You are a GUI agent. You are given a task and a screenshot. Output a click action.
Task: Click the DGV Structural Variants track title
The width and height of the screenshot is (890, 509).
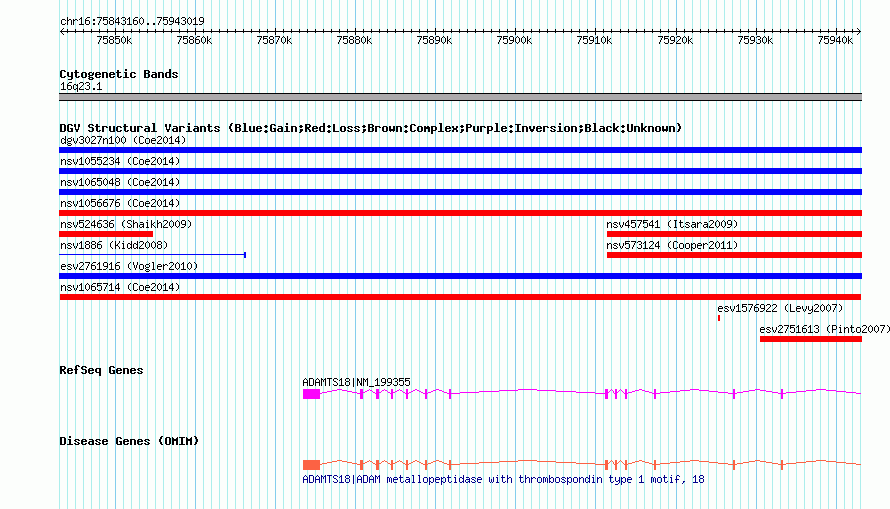point(370,128)
